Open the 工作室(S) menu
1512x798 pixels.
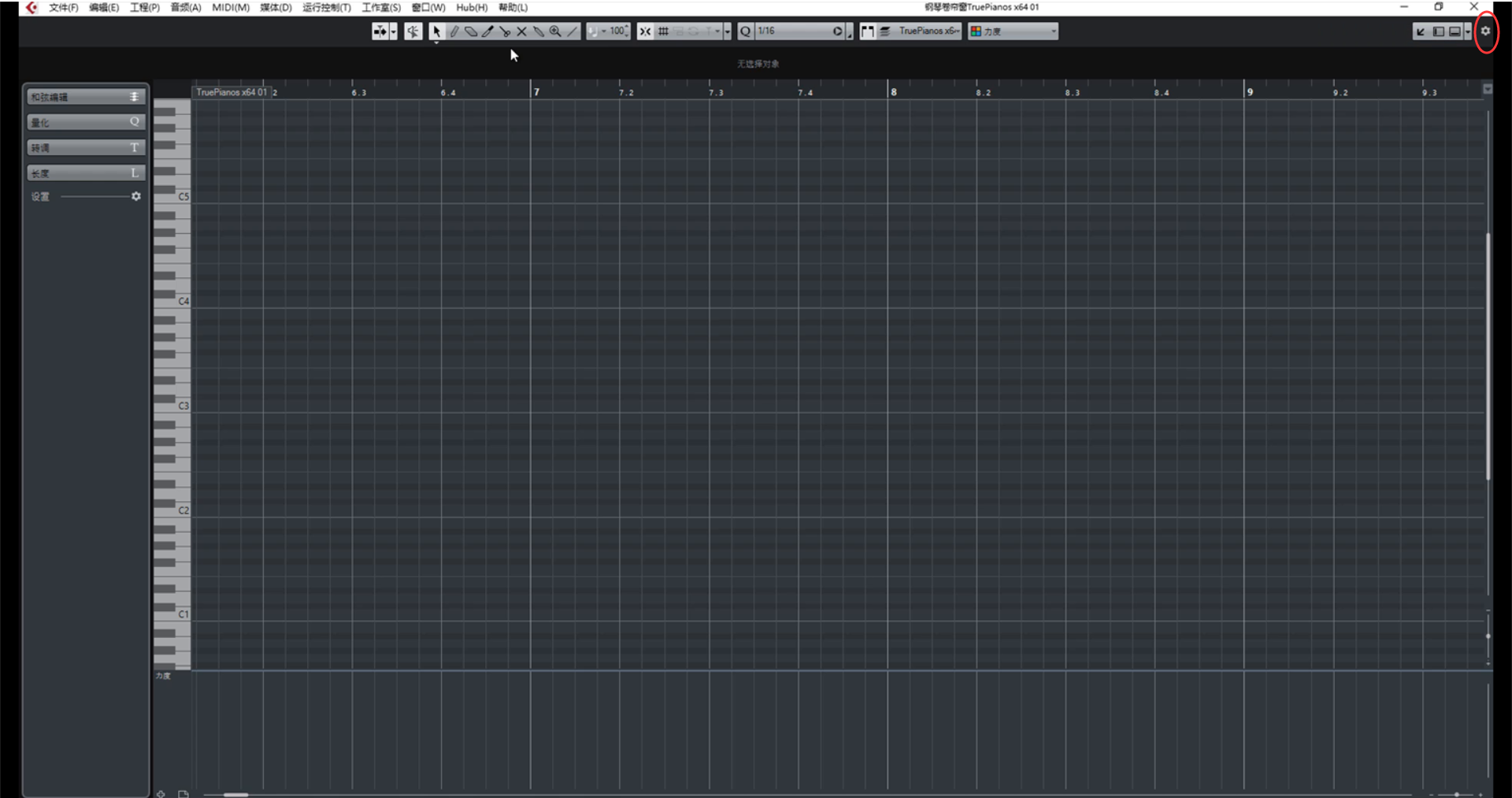pos(380,7)
